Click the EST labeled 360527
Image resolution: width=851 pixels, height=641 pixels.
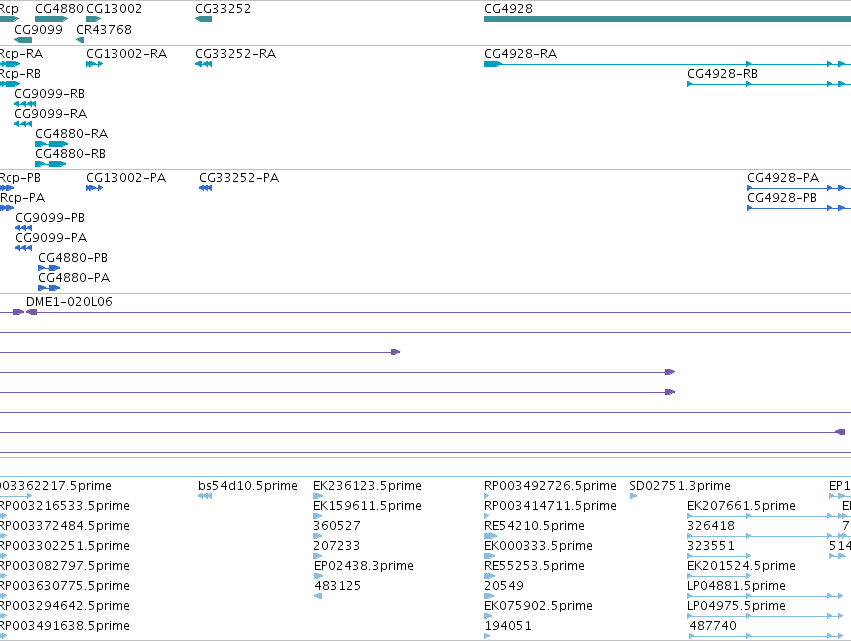(x=337, y=526)
